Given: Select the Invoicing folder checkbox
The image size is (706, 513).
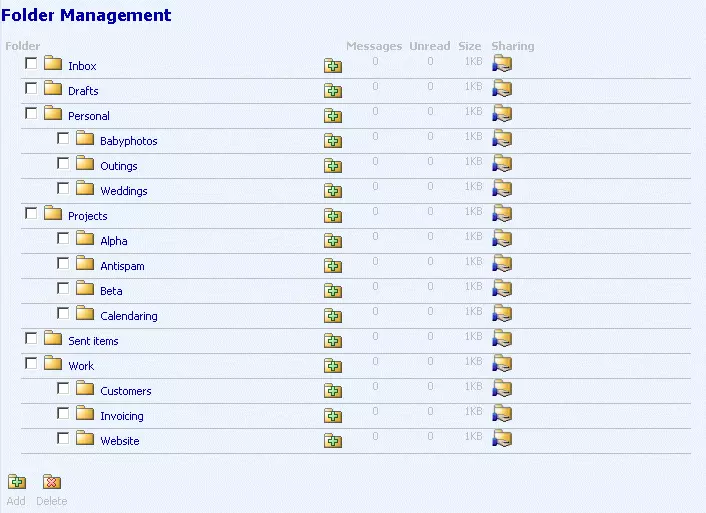Looking at the screenshot, I should (x=64, y=413).
